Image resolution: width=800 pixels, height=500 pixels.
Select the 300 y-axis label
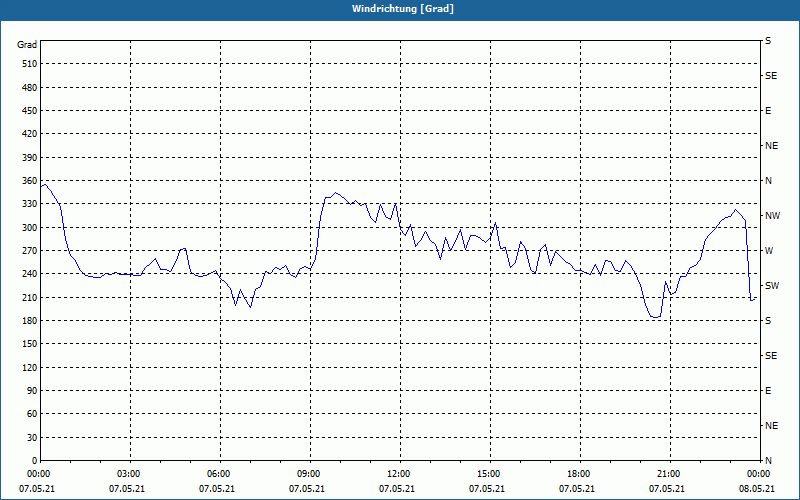(30, 228)
